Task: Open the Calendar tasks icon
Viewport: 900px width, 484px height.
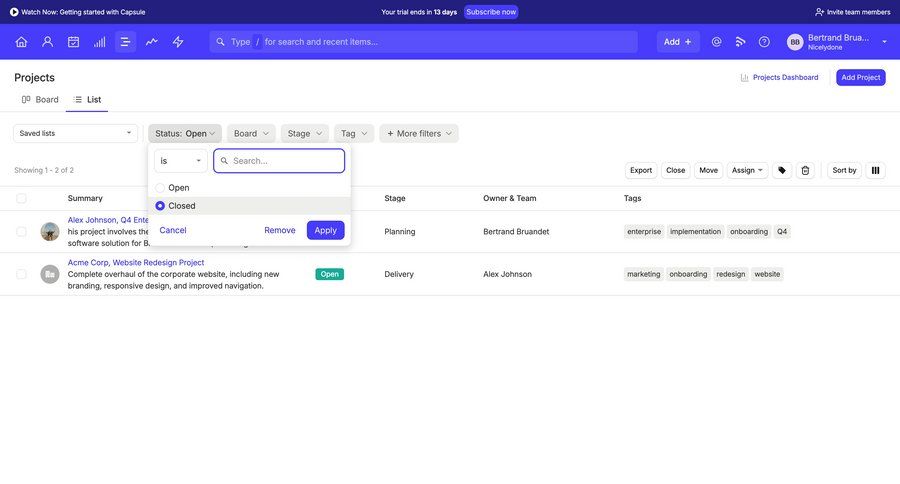Action: pyautogui.click(x=73, y=42)
